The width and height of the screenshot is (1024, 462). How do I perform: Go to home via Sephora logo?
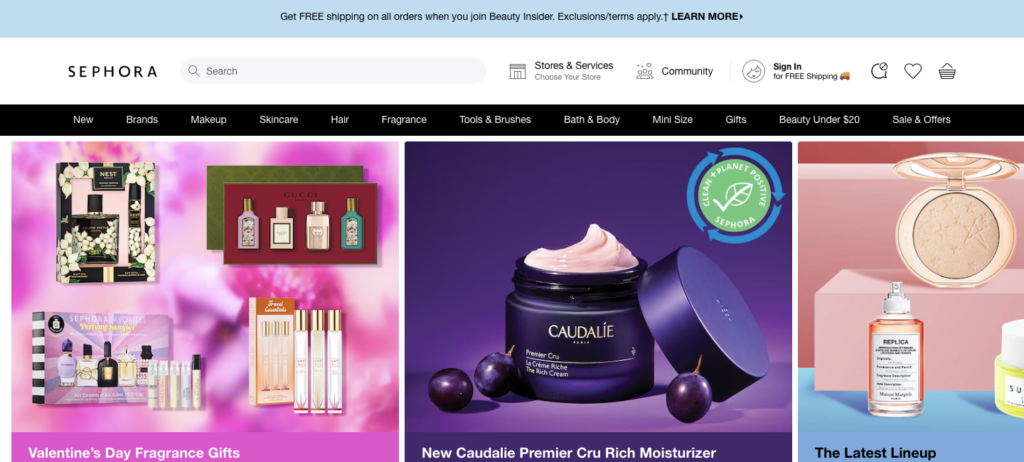point(112,71)
